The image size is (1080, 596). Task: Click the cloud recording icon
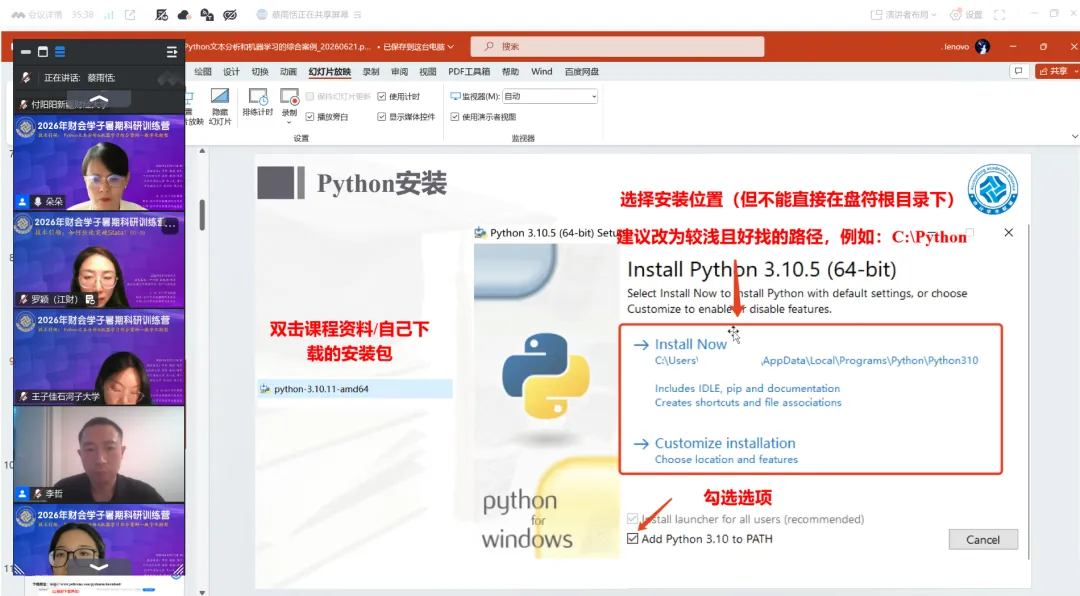[x=184, y=14]
